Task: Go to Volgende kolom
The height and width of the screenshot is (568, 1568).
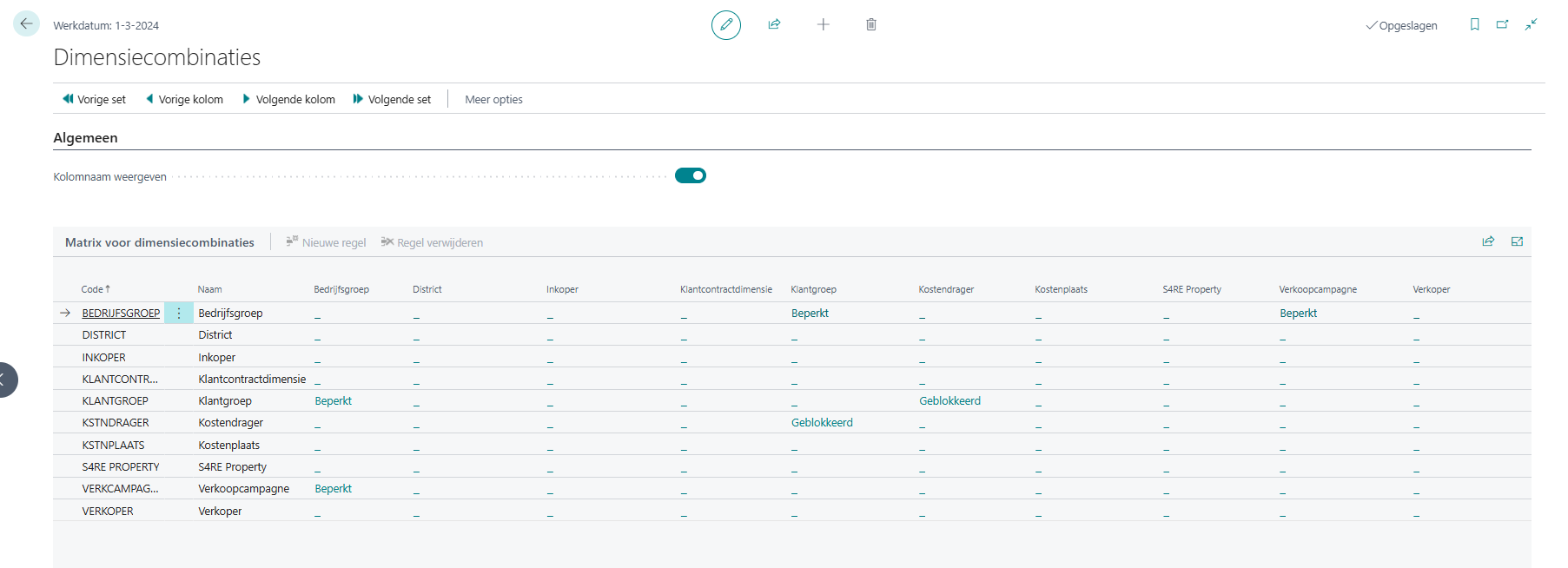Action: point(288,99)
